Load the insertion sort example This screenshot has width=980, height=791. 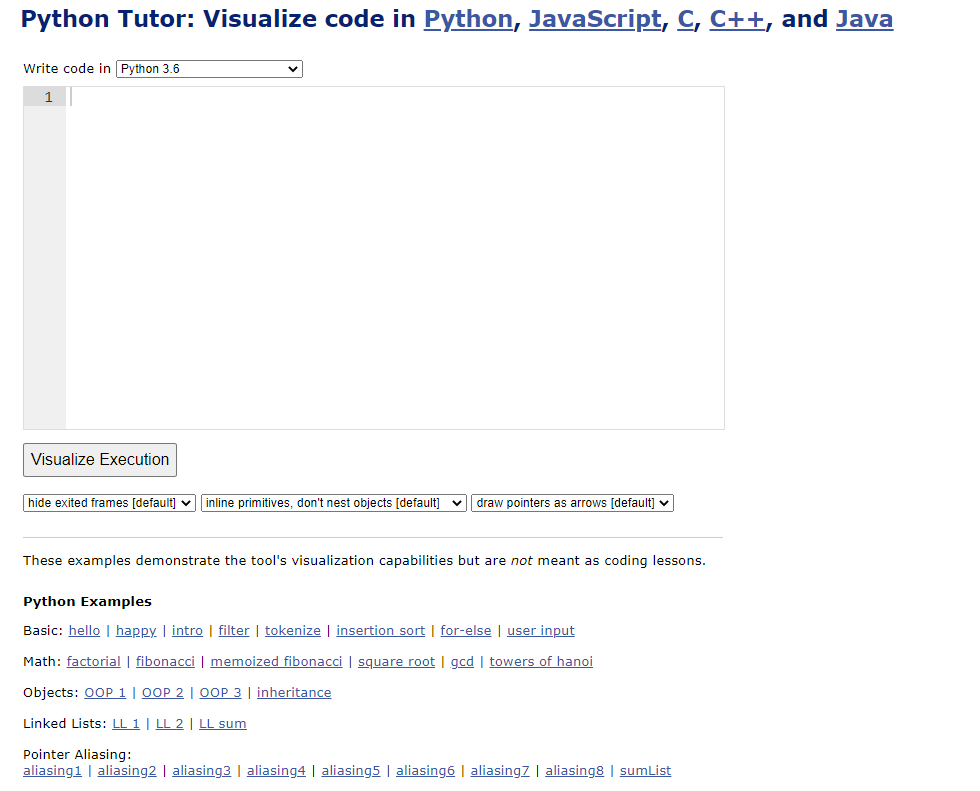coord(381,630)
